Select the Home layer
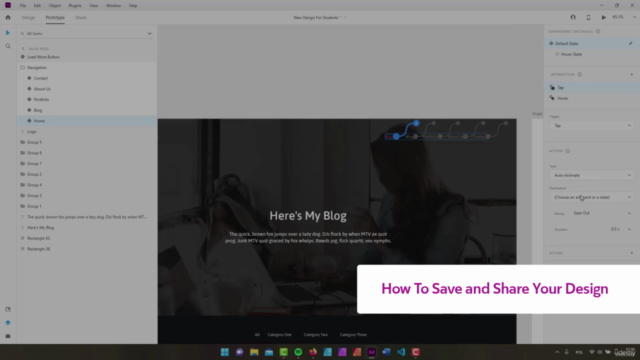The image size is (640, 360). [87, 121]
